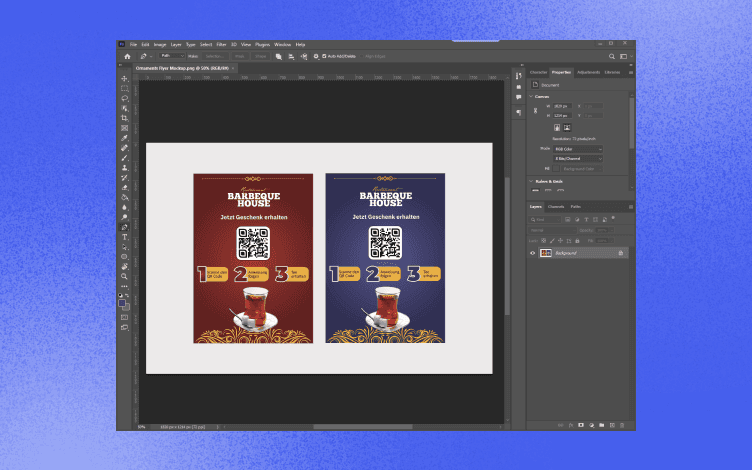Select the Spot Healing Brush tool
Screen dimensions: 752x470
(x=125, y=148)
